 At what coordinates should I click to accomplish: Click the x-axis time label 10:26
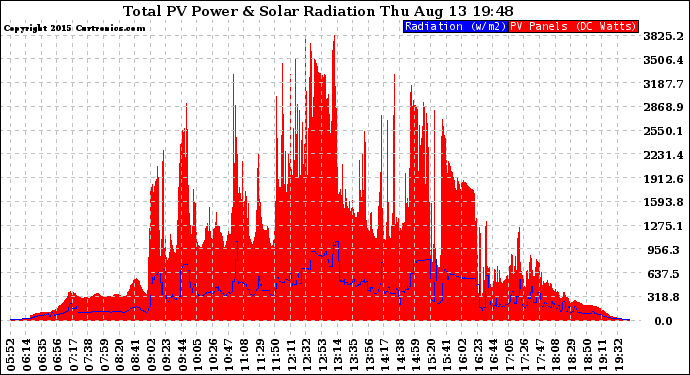[213, 355]
